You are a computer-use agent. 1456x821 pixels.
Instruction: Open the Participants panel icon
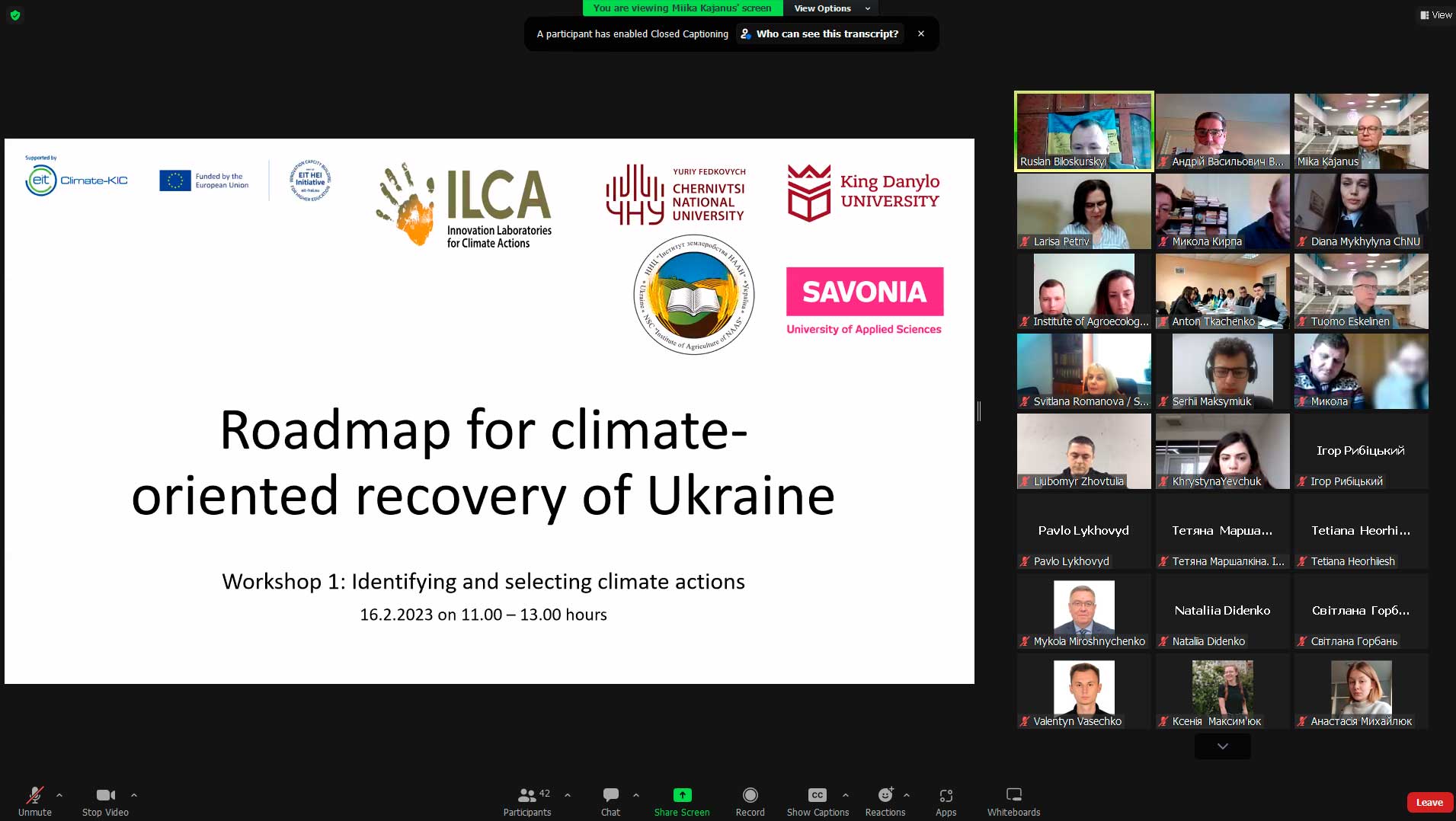pyautogui.click(x=526, y=795)
